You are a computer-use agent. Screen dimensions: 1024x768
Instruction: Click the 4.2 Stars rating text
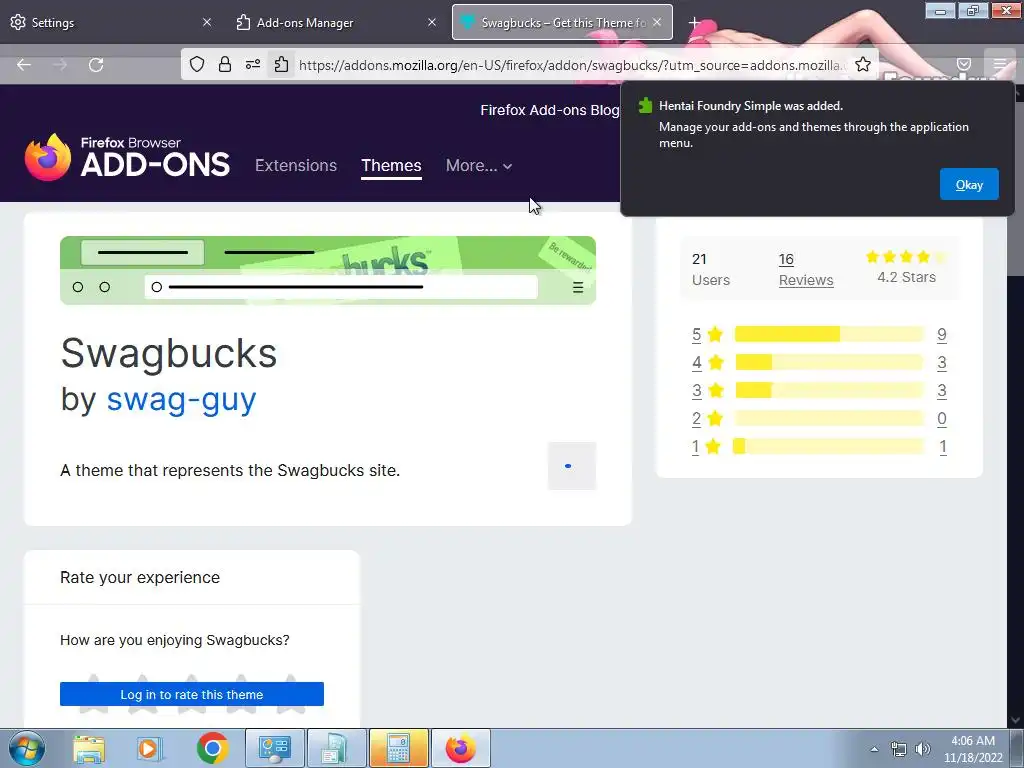click(x=906, y=278)
